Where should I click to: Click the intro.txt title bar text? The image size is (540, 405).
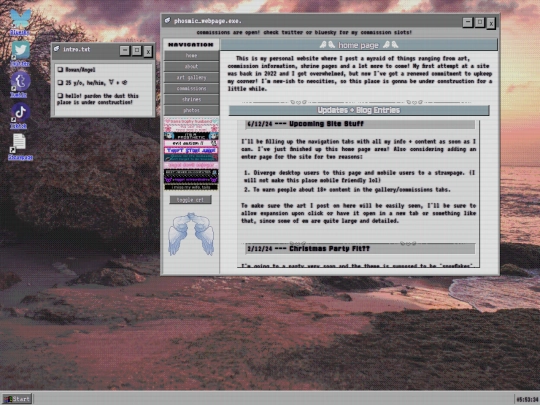76,49
